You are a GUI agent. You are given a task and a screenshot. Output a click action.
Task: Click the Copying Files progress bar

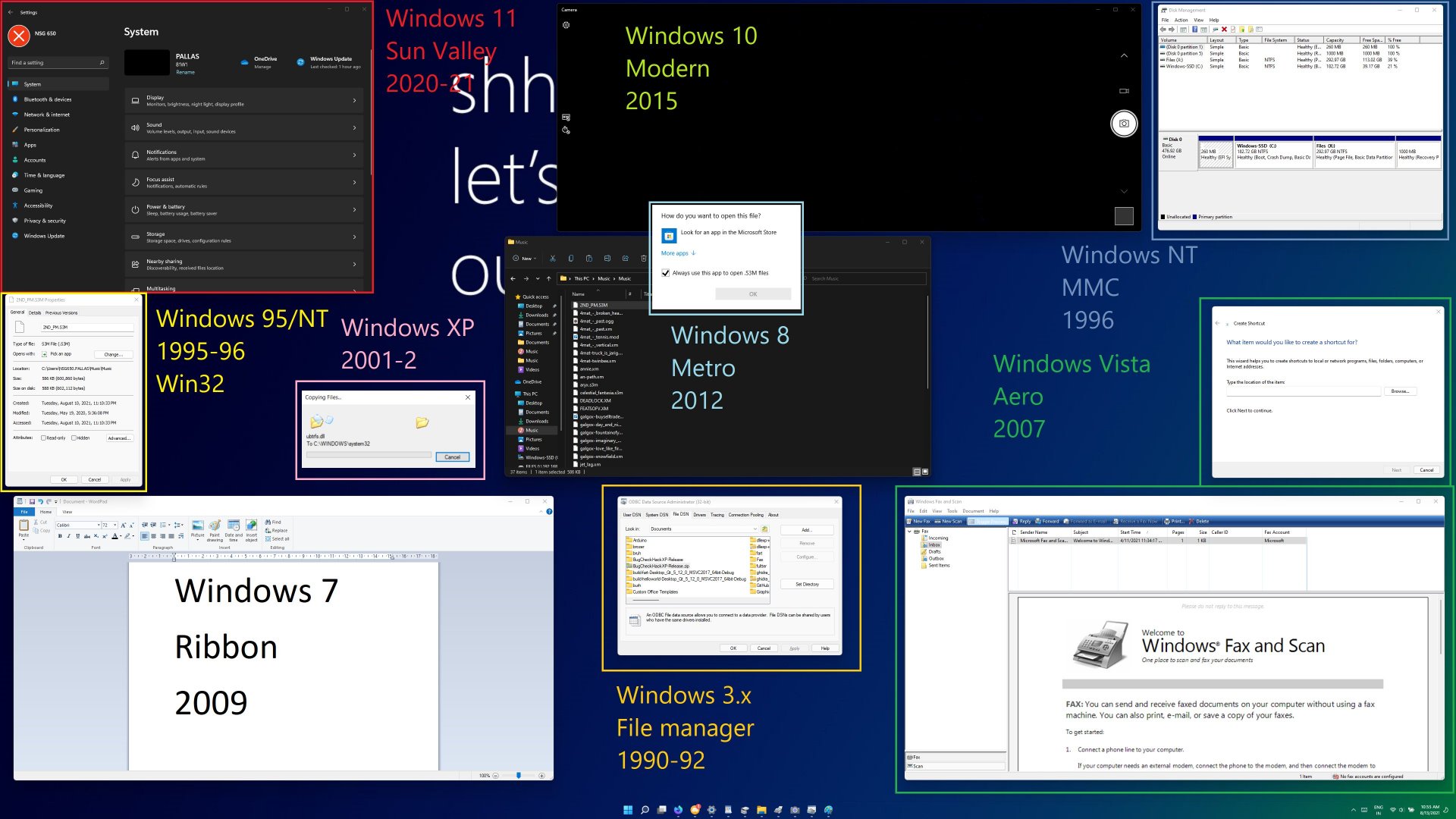369,455
